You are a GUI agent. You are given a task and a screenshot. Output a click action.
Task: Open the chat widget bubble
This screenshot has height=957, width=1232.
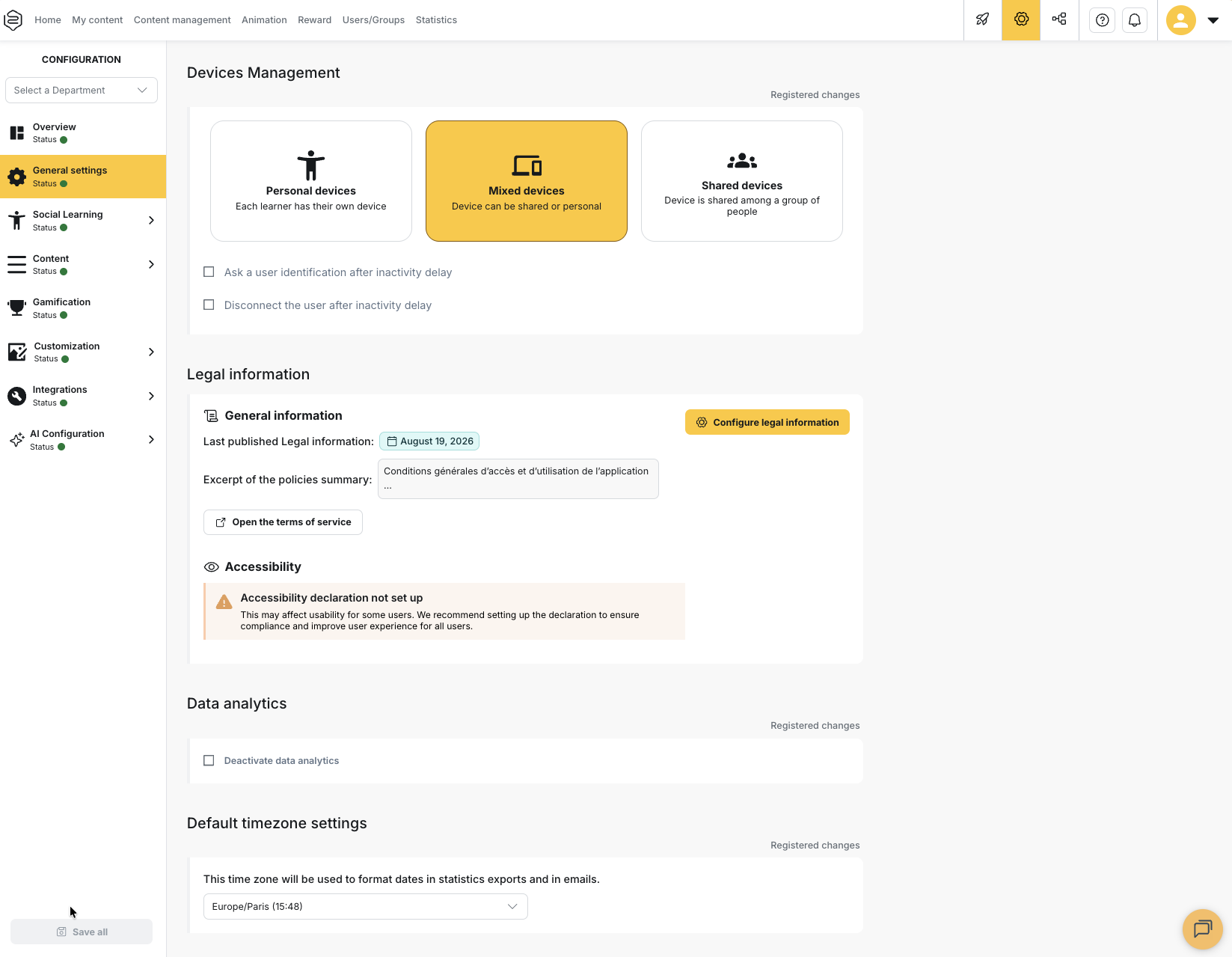coord(1202,929)
